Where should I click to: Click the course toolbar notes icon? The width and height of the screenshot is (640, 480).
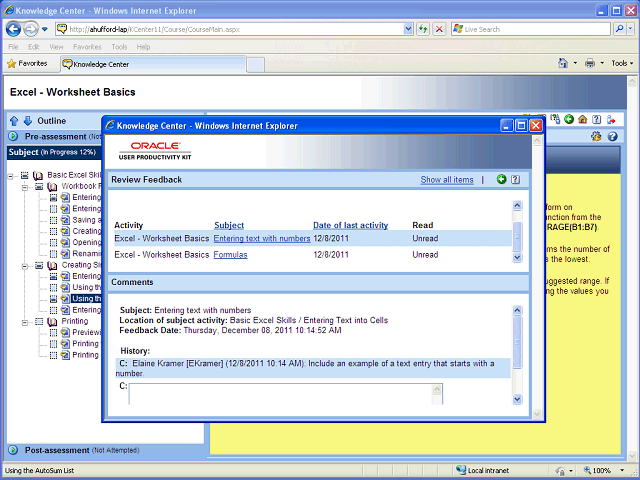tap(555, 119)
